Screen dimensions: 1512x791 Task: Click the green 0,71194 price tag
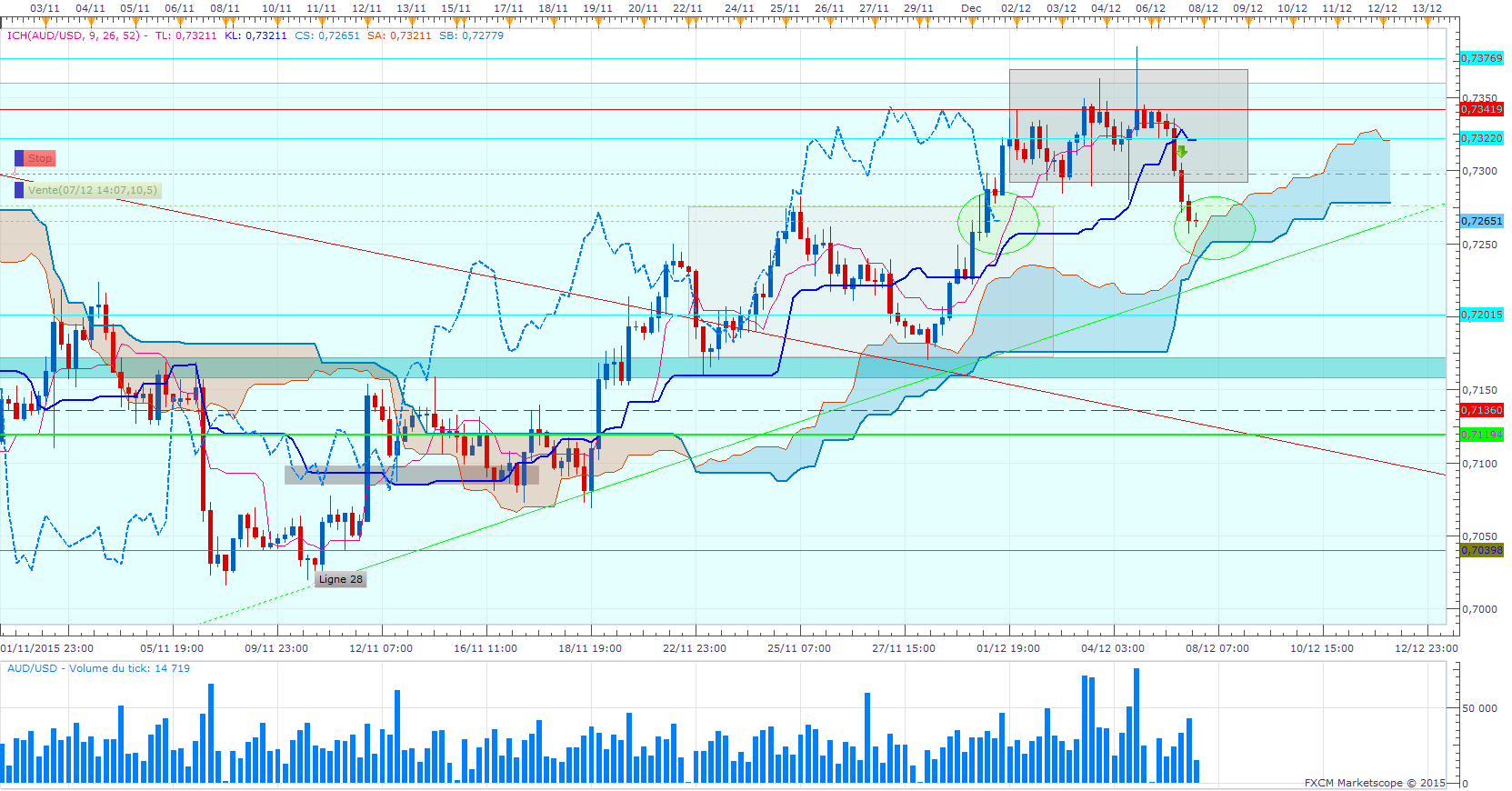[x=1481, y=435]
